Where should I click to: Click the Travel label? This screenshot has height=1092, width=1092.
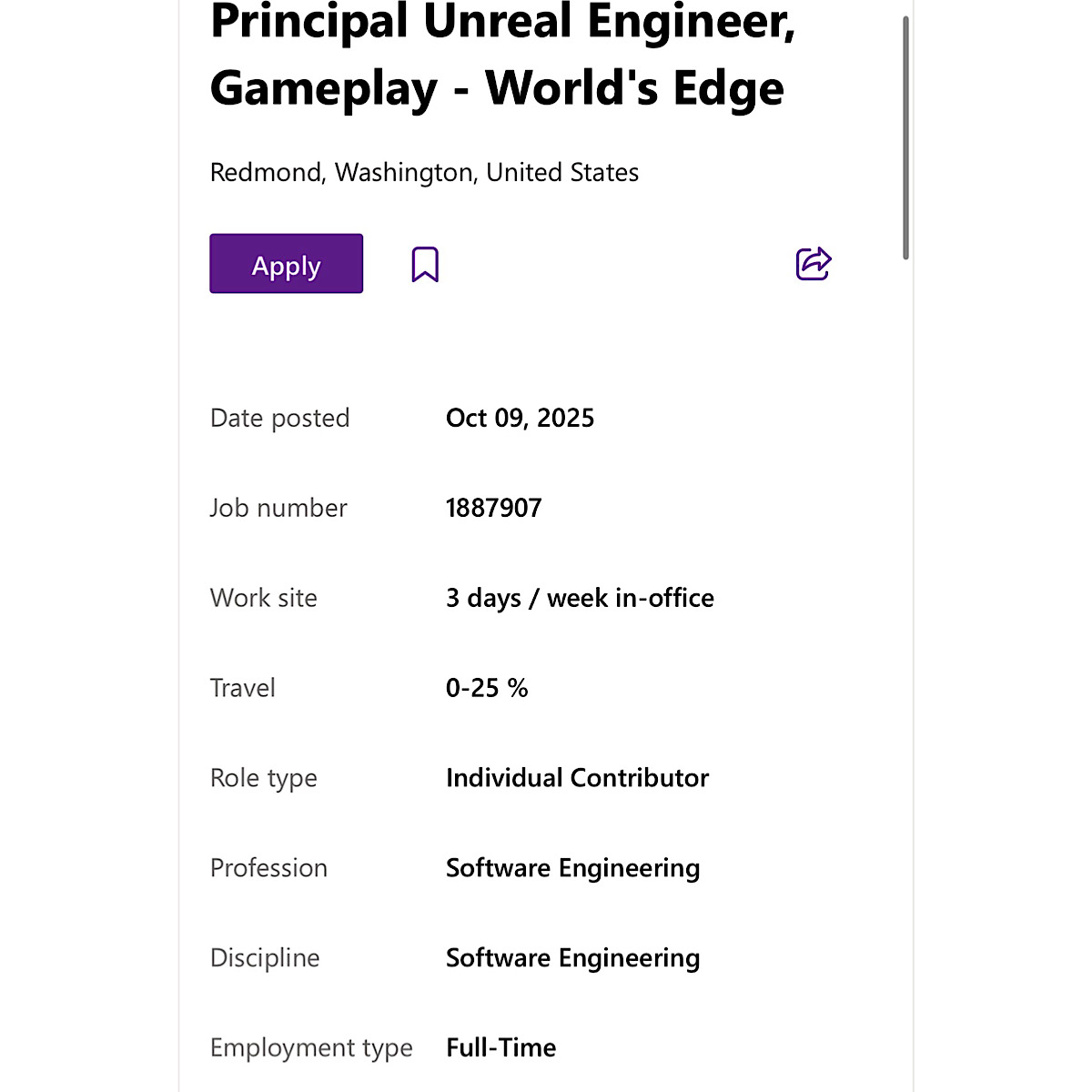pyautogui.click(x=242, y=688)
